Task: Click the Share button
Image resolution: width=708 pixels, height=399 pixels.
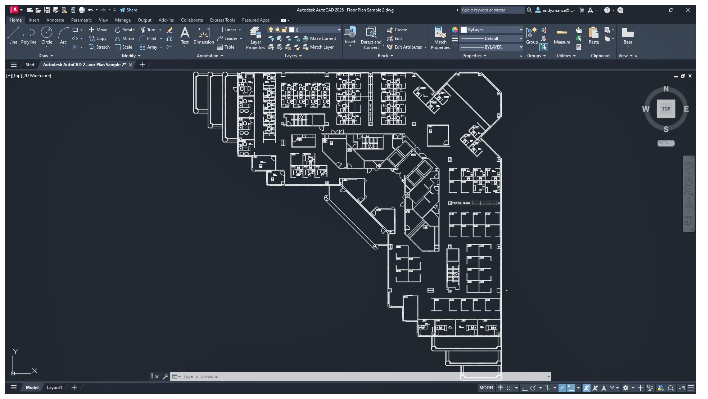Action: (x=129, y=10)
